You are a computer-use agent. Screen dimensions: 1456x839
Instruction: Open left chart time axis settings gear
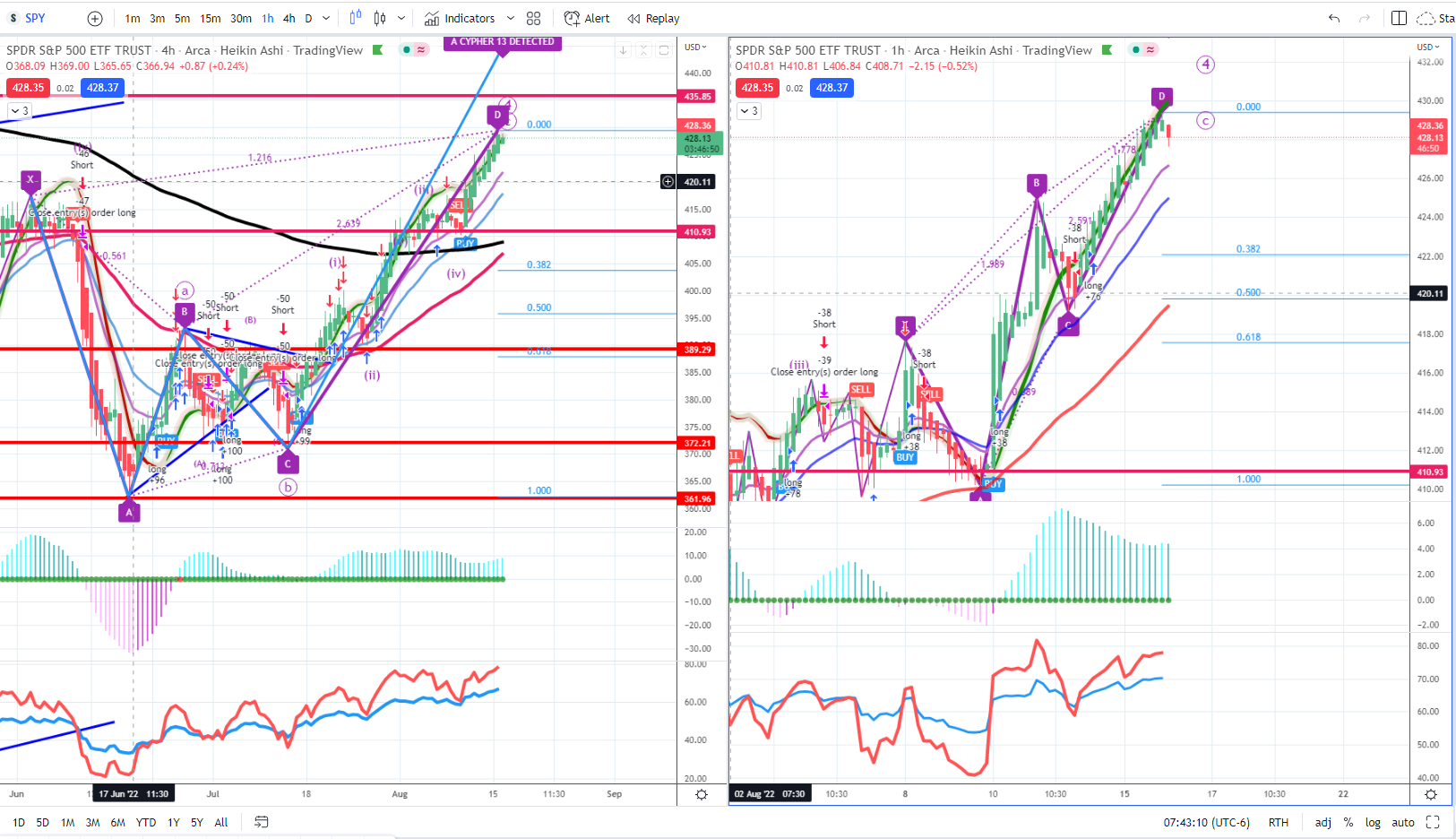coord(702,794)
